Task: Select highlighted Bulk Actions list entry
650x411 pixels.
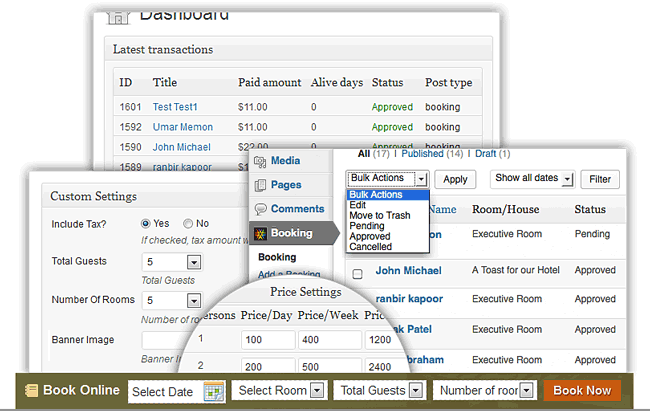Action: (388, 195)
